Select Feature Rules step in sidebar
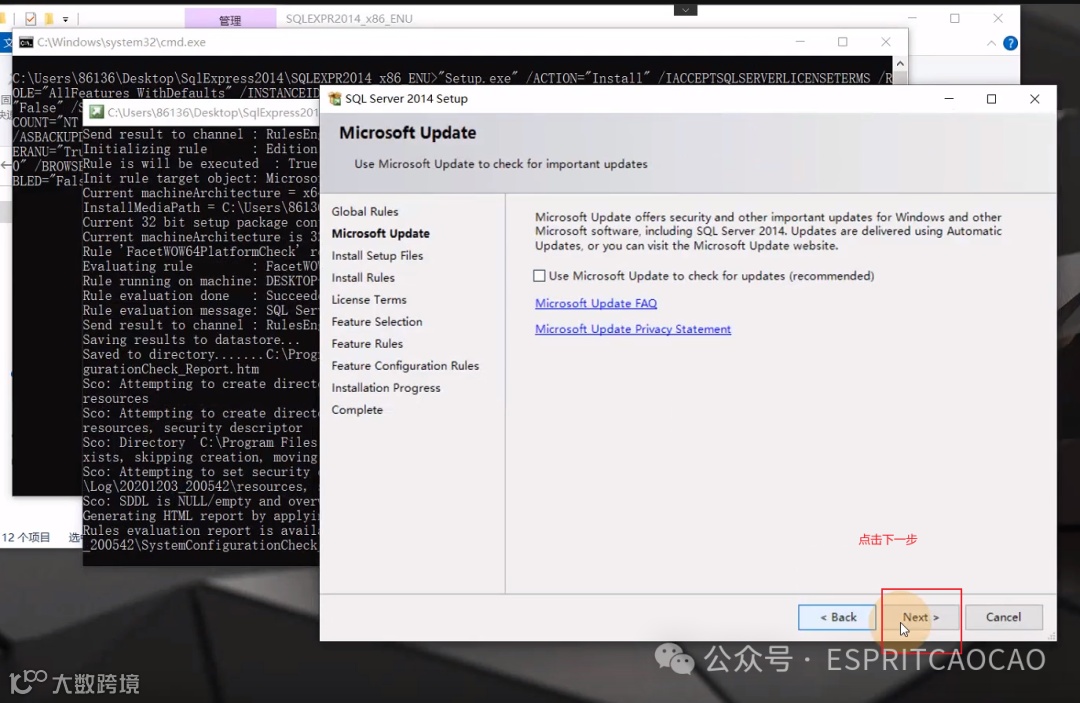This screenshot has width=1080, height=703. [367, 344]
